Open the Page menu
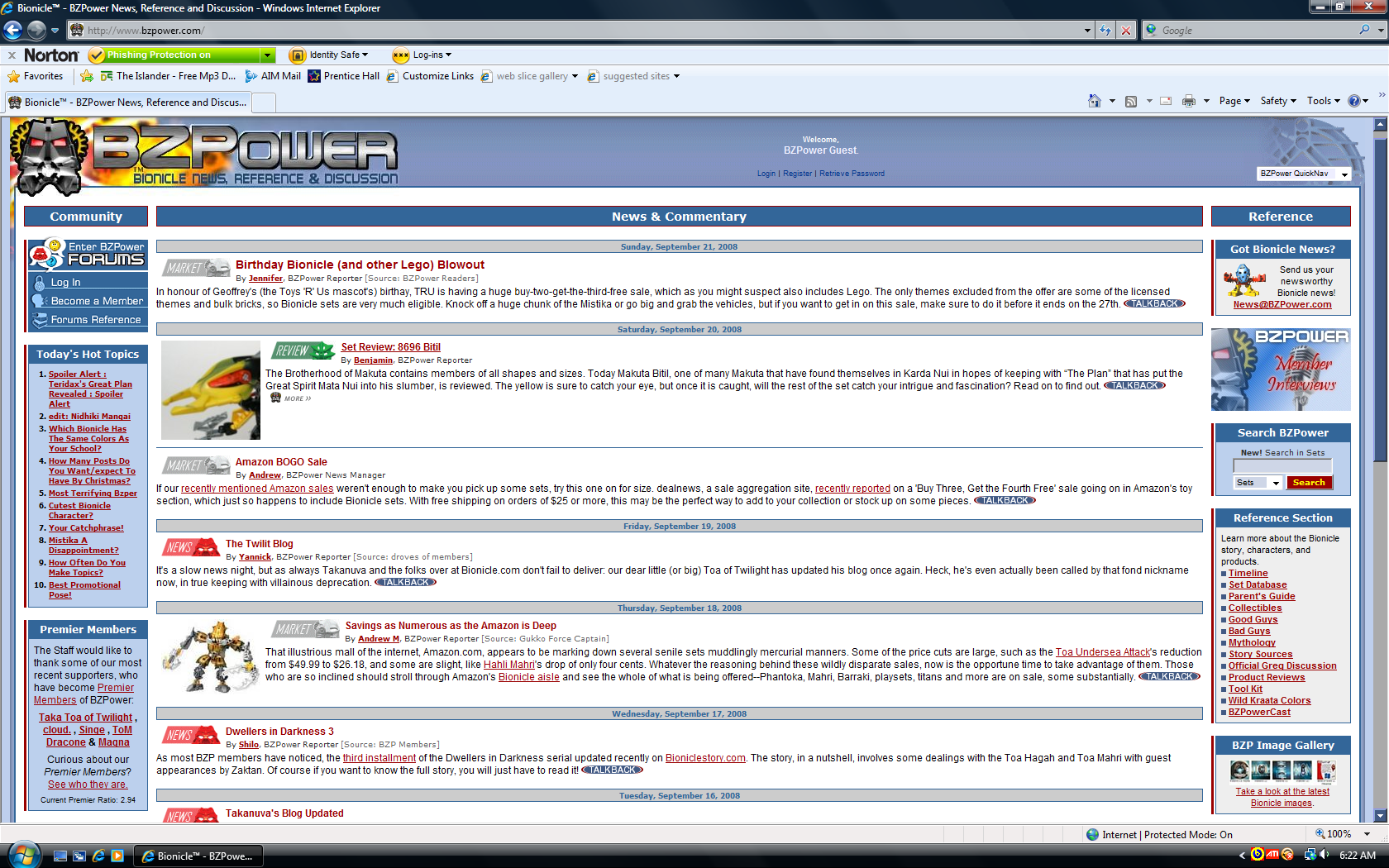Image resolution: width=1389 pixels, height=868 pixels. (1234, 101)
